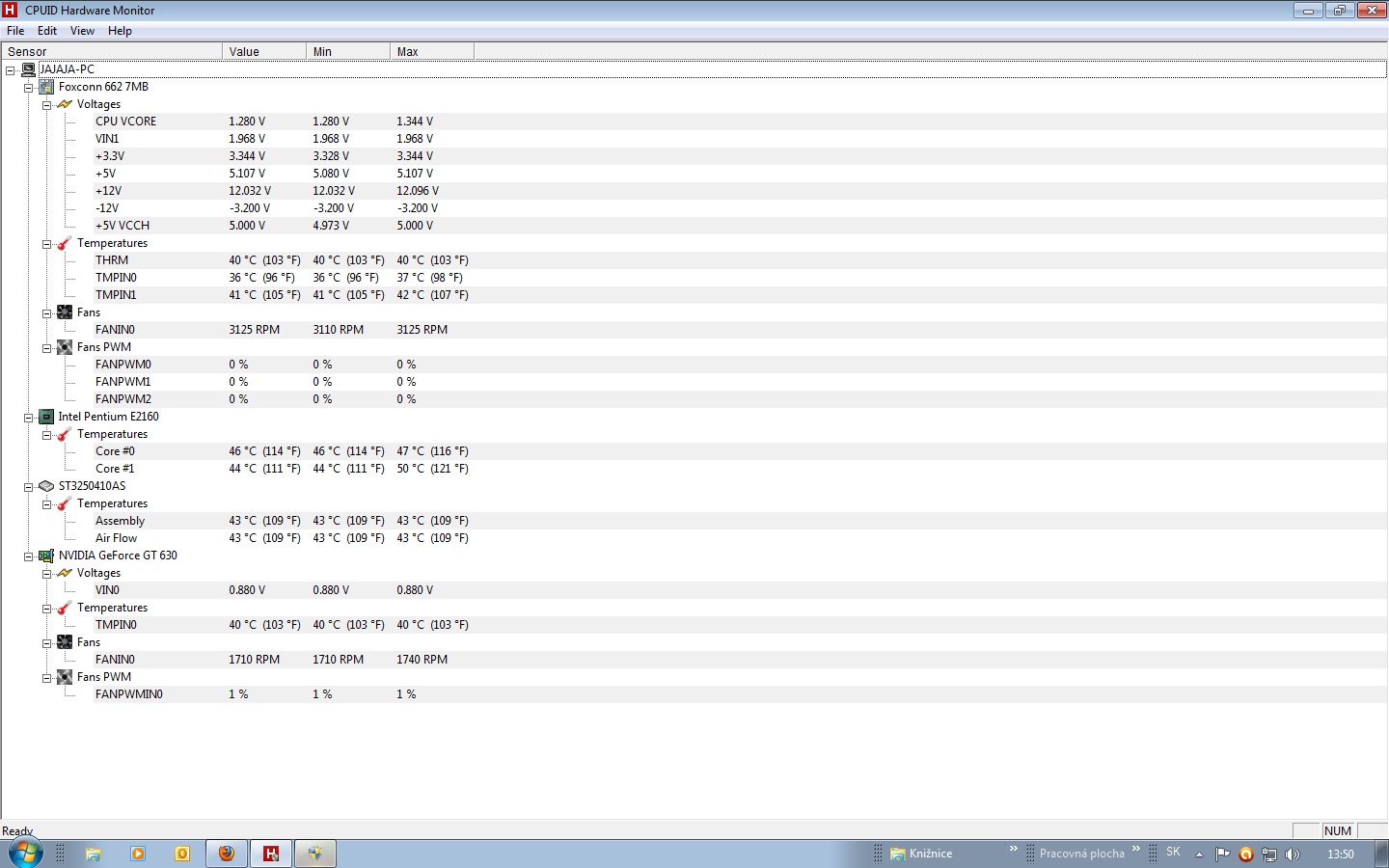Collapse the Foxconn 662 7MB node
1389x868 pixels.
click(29, 88)
